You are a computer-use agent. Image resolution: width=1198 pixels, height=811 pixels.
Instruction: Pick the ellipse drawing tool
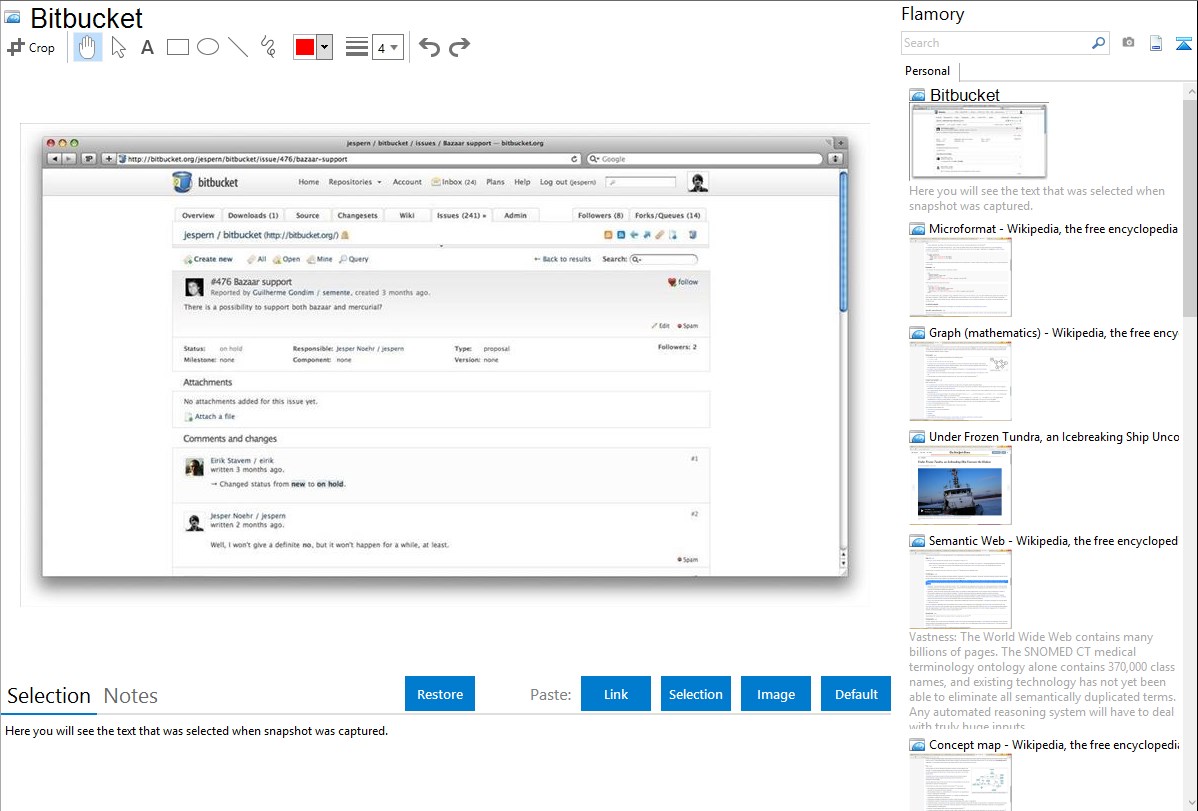point(208,47)
